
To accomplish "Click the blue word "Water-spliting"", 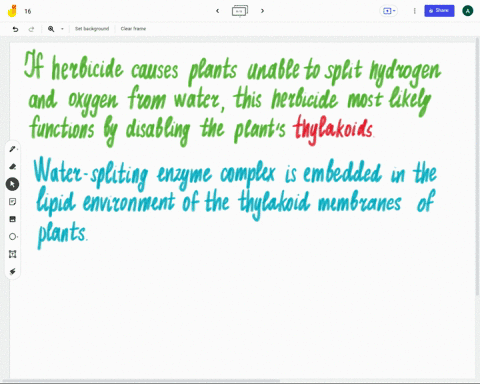I will coord(91,174).
